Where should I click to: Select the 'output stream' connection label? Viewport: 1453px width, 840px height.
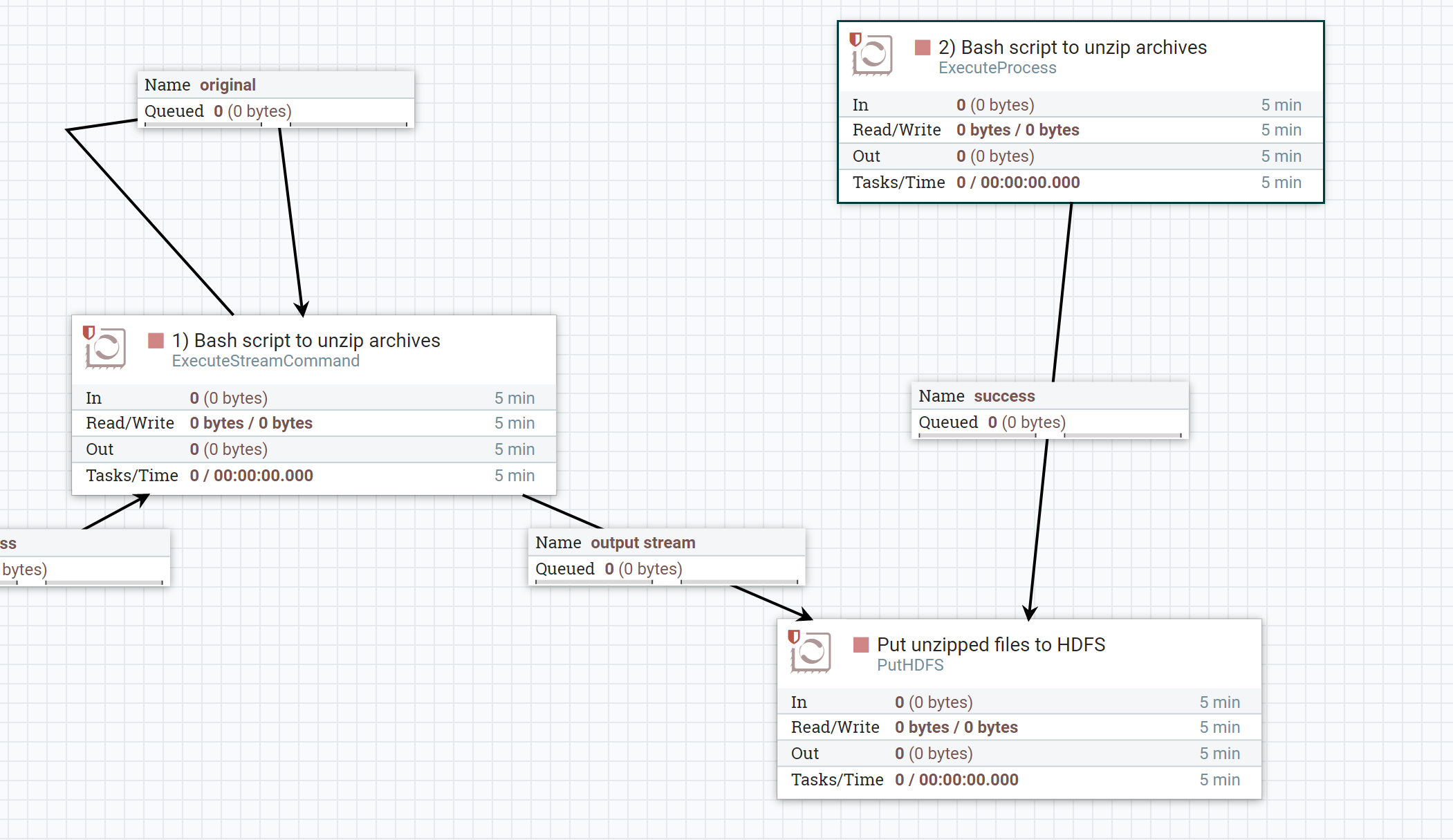642,543
